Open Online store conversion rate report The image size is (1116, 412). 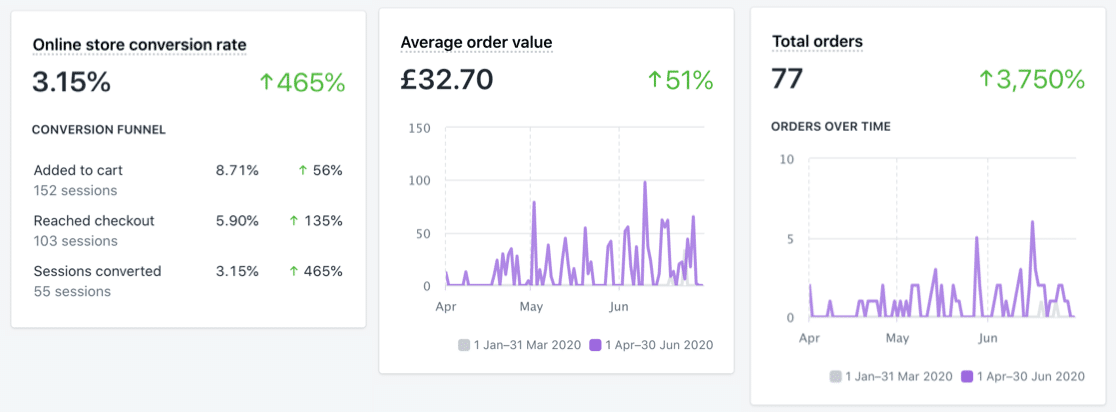(x=139, y=44)
